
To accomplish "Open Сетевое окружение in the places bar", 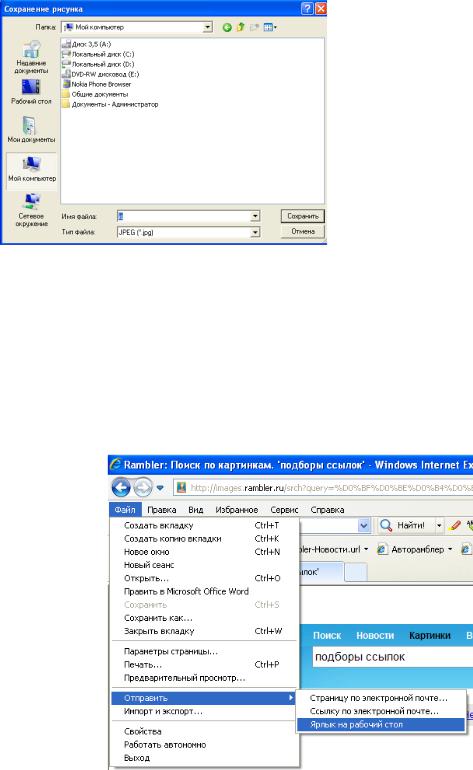I will [x=31, y=210].
